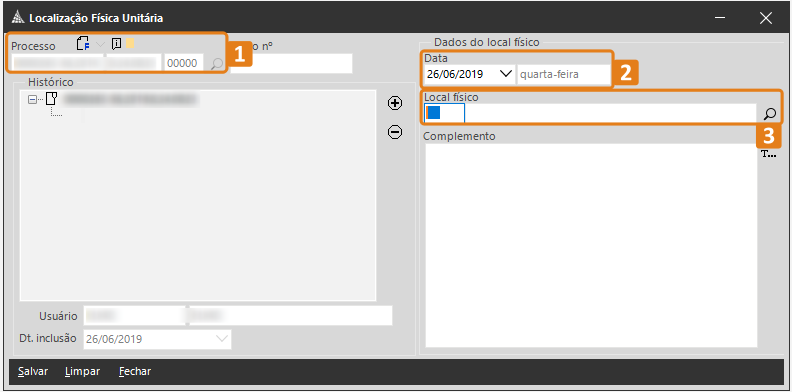Click the Limpar button
Viewport: 792px width, 392px height.
point(82,371)
